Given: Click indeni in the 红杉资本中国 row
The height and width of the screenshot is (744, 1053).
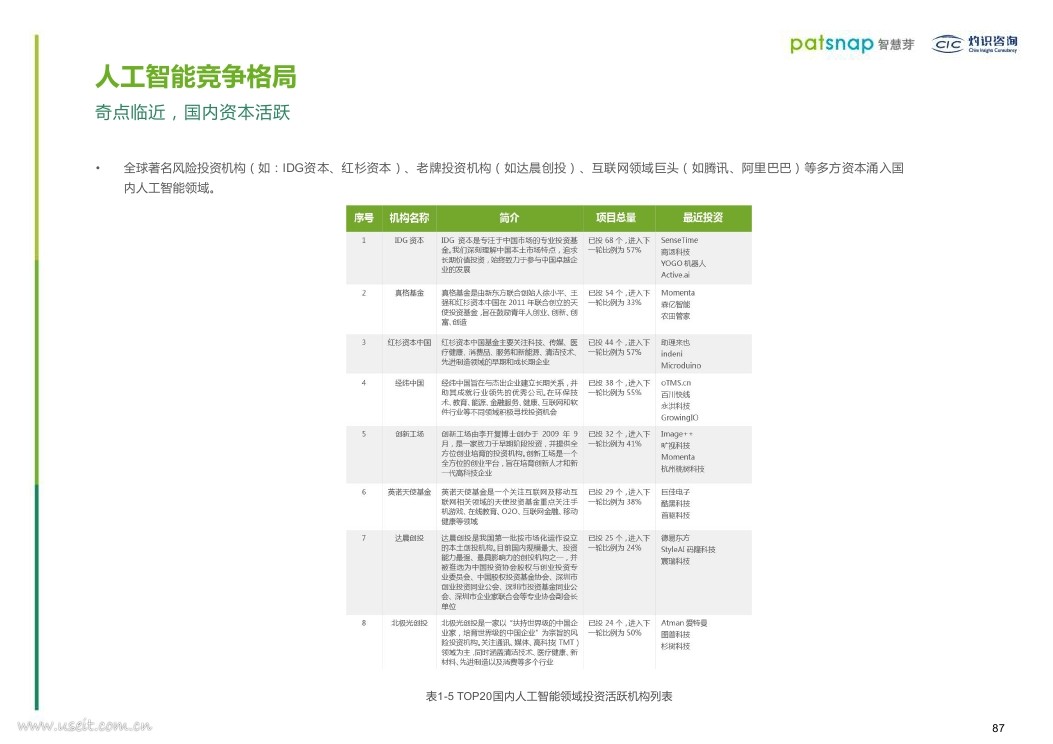Looking at the screenshot, I should [x=672, y=354].
